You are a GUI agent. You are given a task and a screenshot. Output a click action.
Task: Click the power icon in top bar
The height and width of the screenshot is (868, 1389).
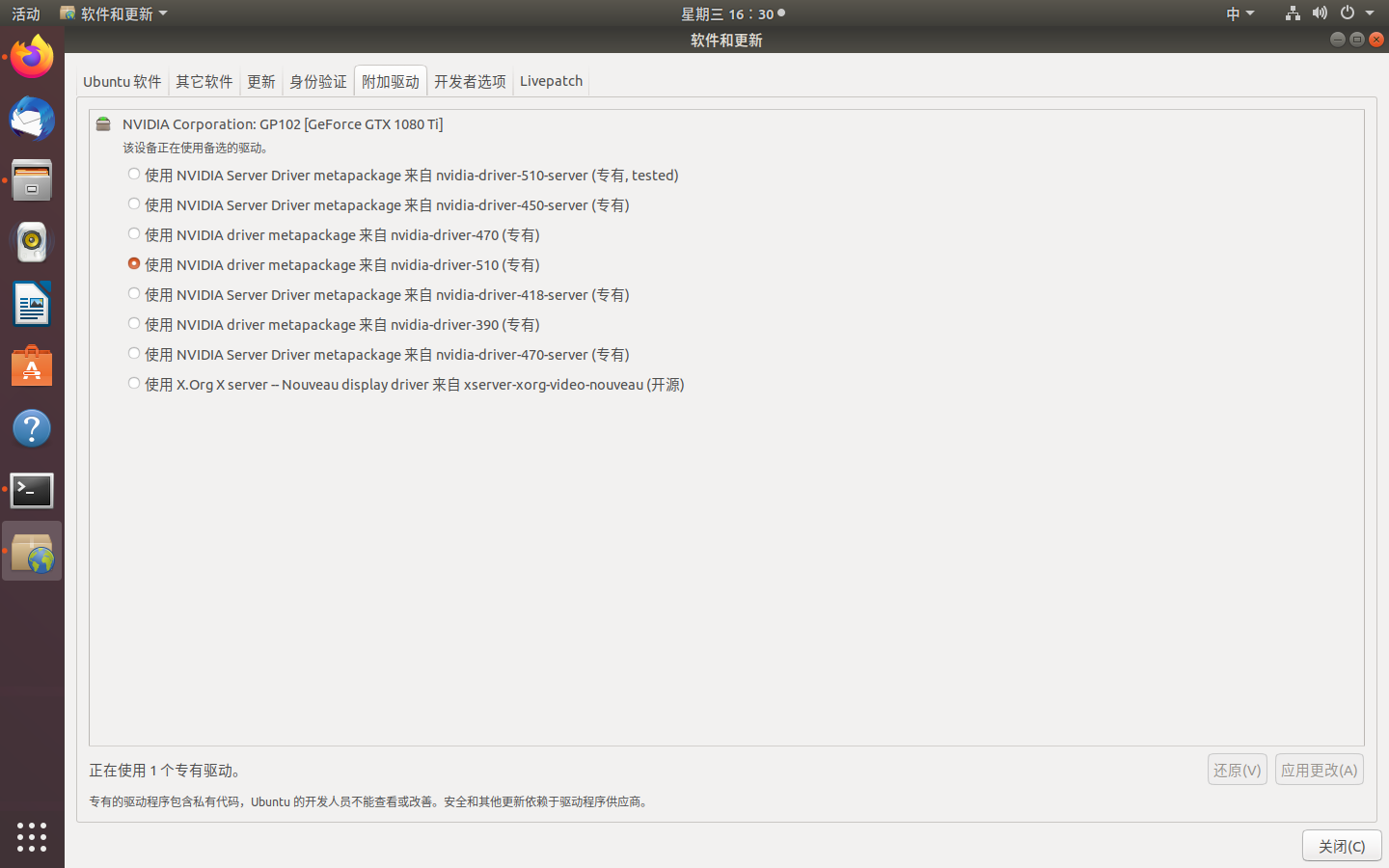pos(1348,14)
